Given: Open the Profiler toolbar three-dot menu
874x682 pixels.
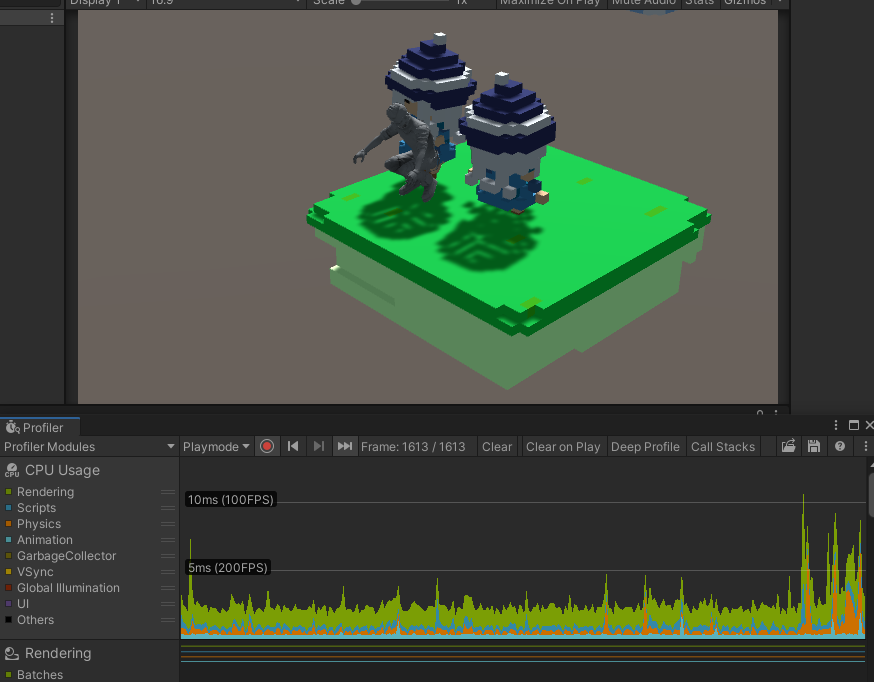Looking at the screenshot, I should click(x=865, y=446).
